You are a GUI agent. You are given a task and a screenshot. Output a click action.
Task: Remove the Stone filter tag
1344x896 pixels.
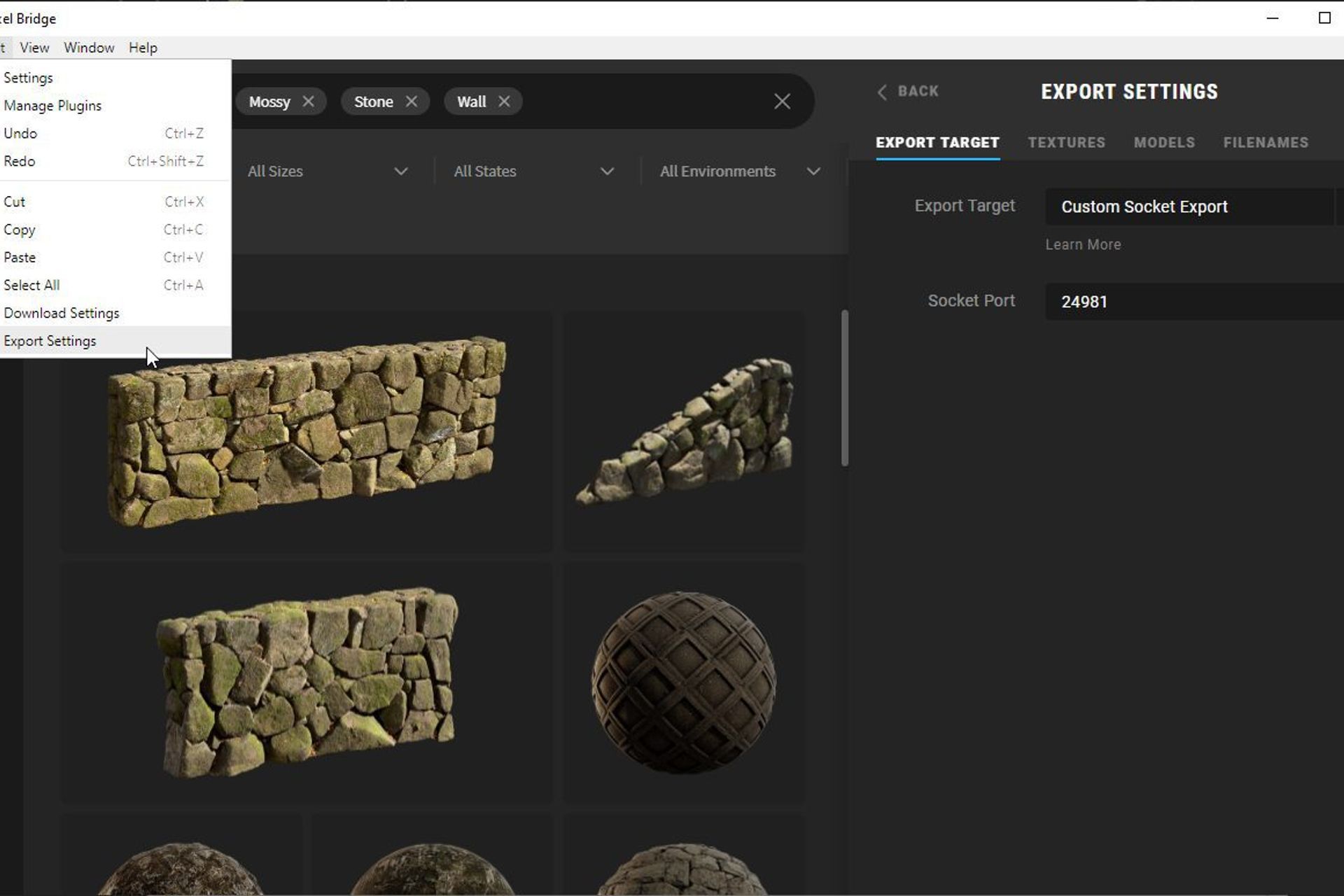[412, 101]
